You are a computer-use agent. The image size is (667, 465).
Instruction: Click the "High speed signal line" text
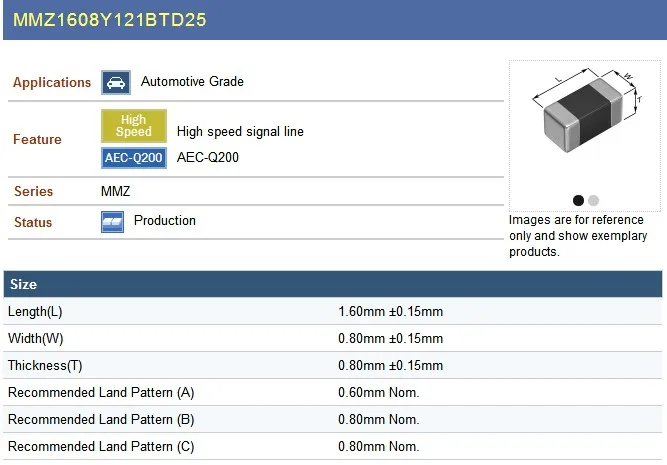coord(240,132)
